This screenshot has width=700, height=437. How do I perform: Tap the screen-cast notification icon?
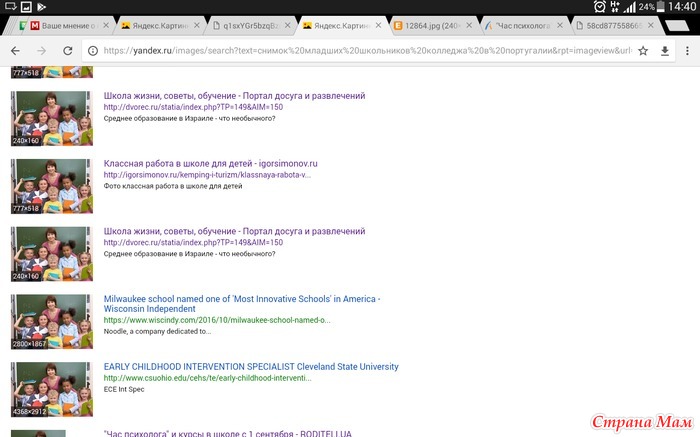point(11,6)
